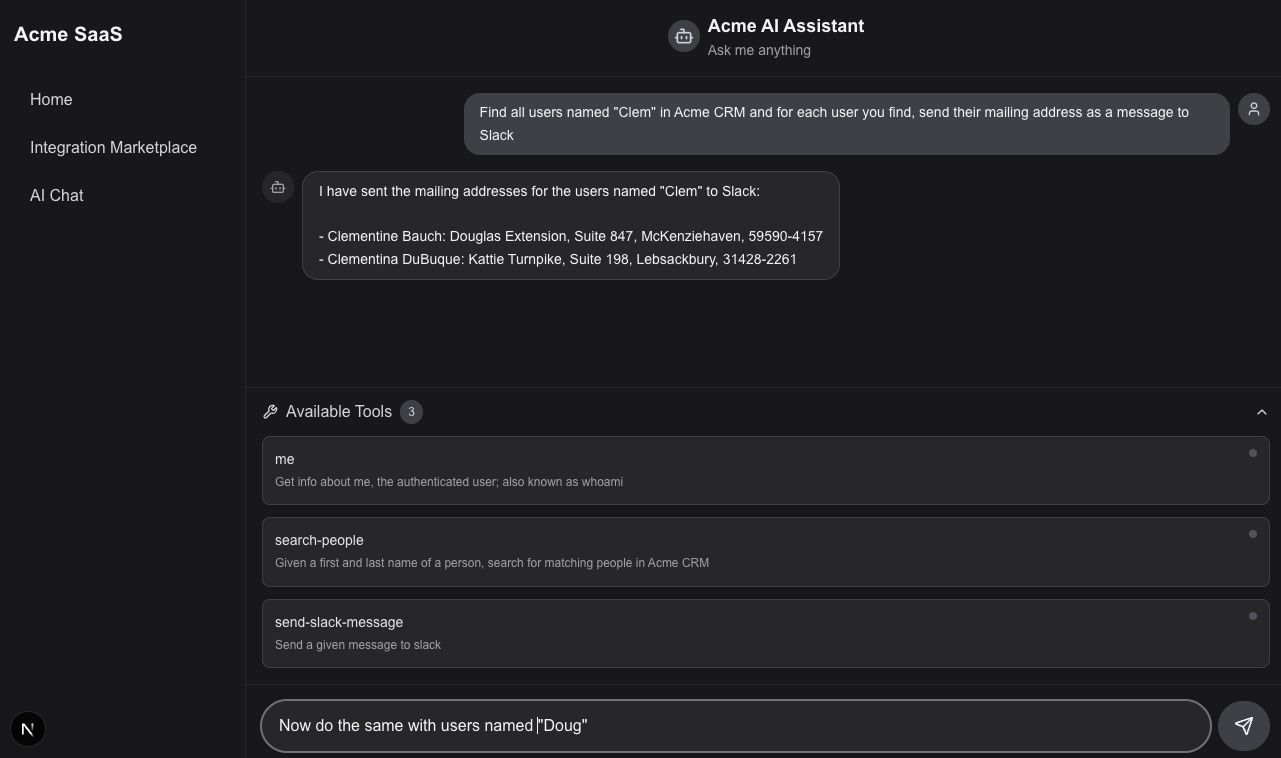Go to Integration Marketplace
The width and height of the screenshot is (1281, 758).
113,148
